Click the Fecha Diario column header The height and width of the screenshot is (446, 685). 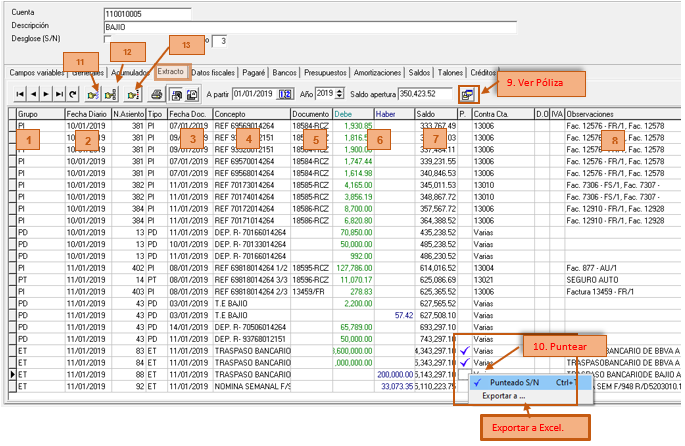88,114
